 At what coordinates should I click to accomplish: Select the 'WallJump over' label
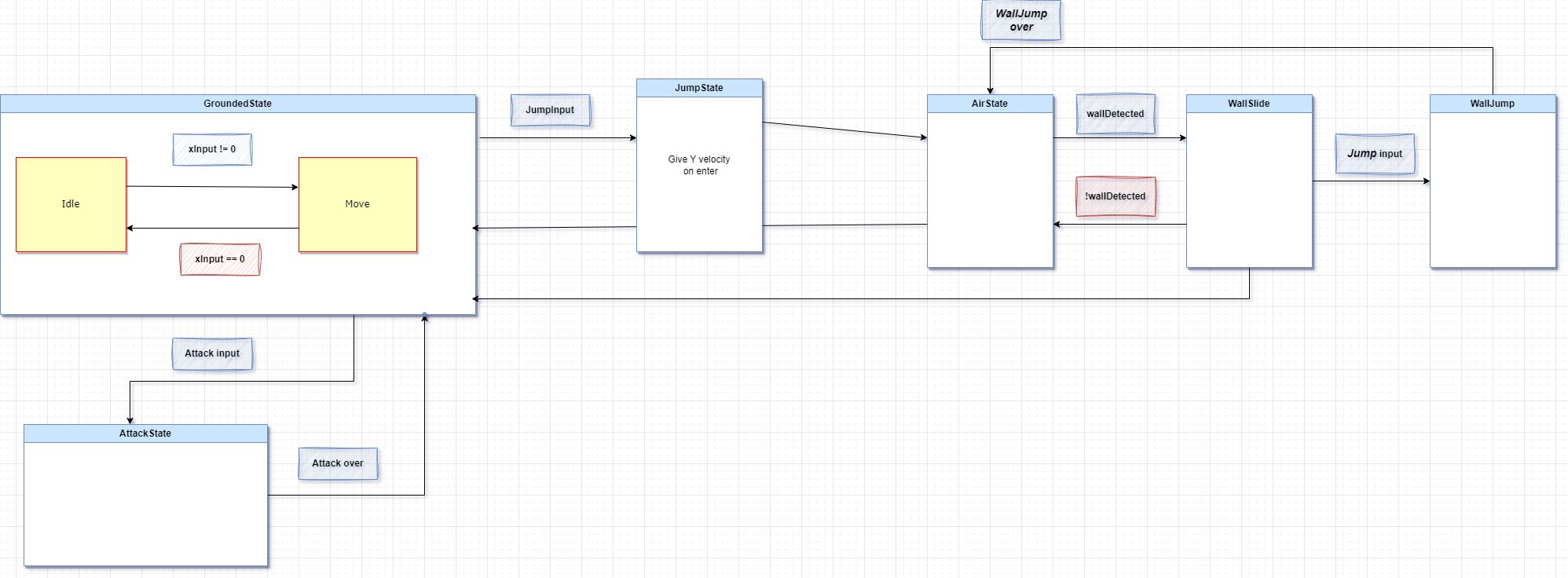[x=1020, y=20]
